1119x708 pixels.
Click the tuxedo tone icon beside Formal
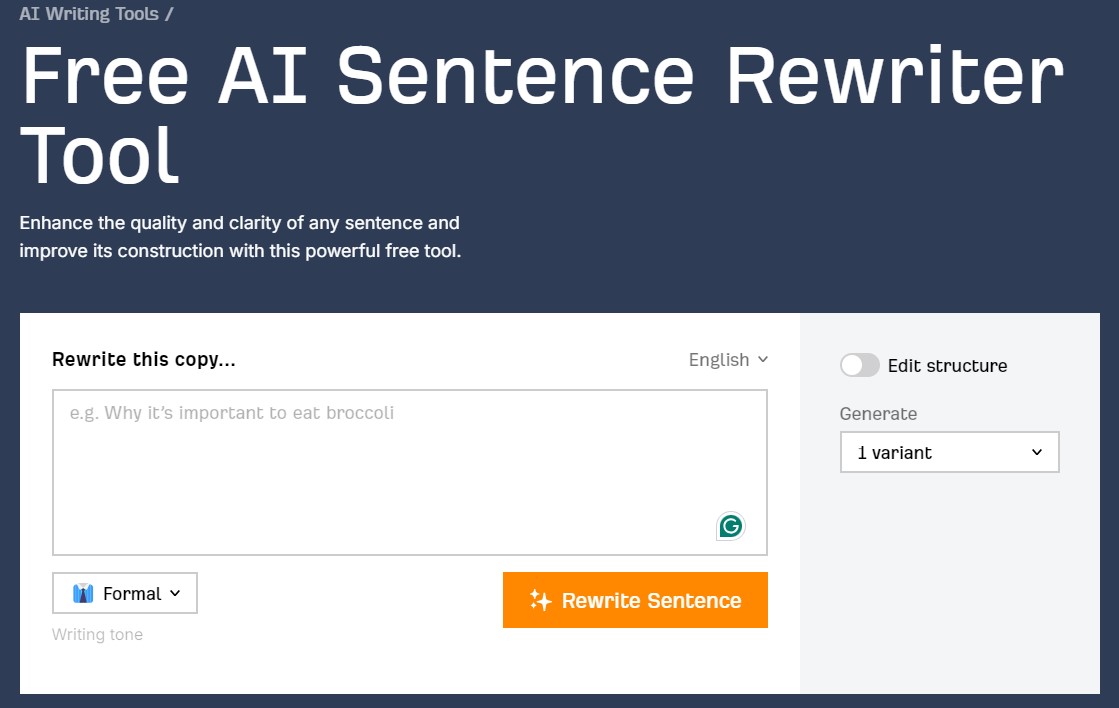[x=85, y=592]
